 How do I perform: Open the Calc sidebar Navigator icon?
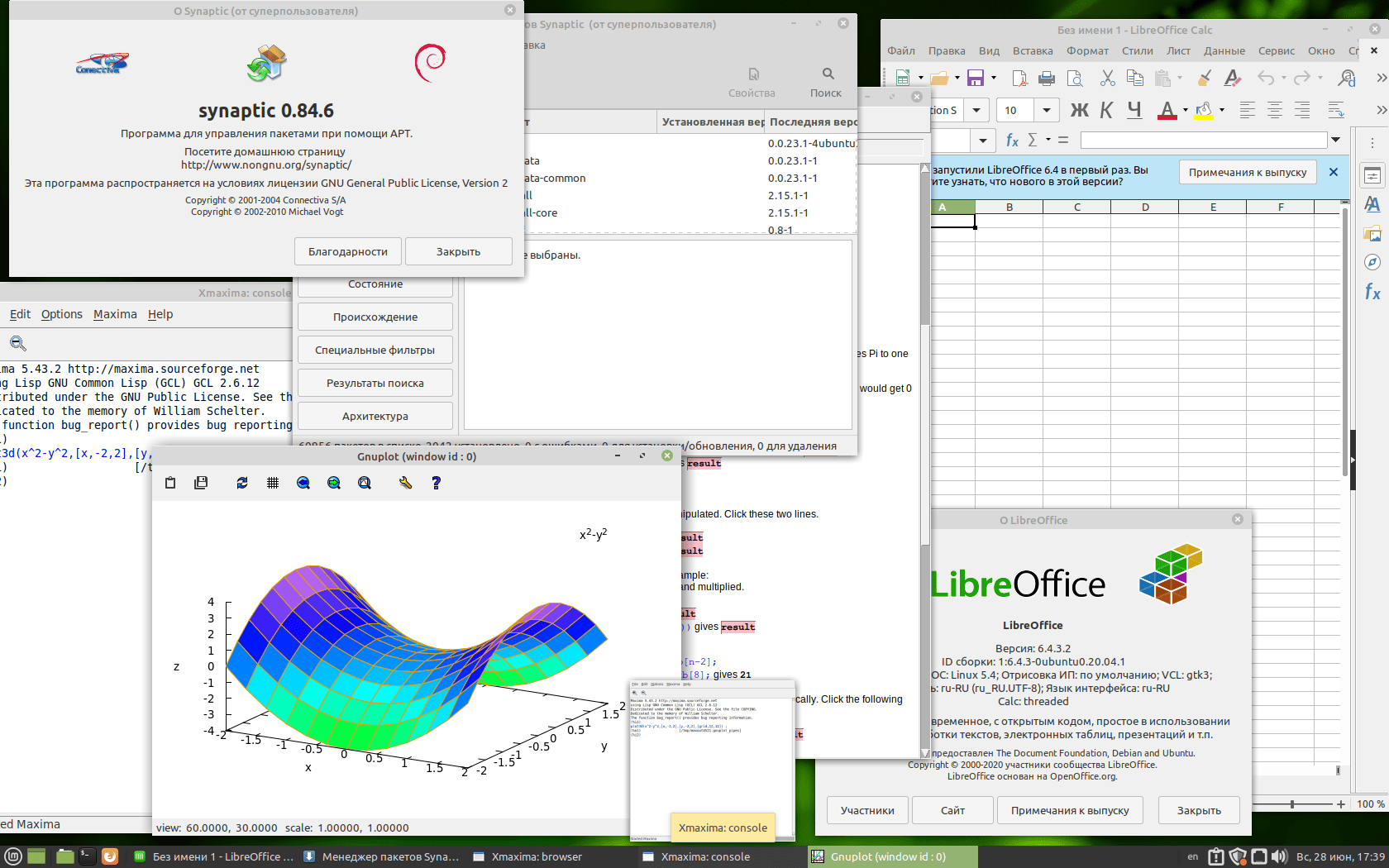pyautogui.click(x=1372, y=262)
